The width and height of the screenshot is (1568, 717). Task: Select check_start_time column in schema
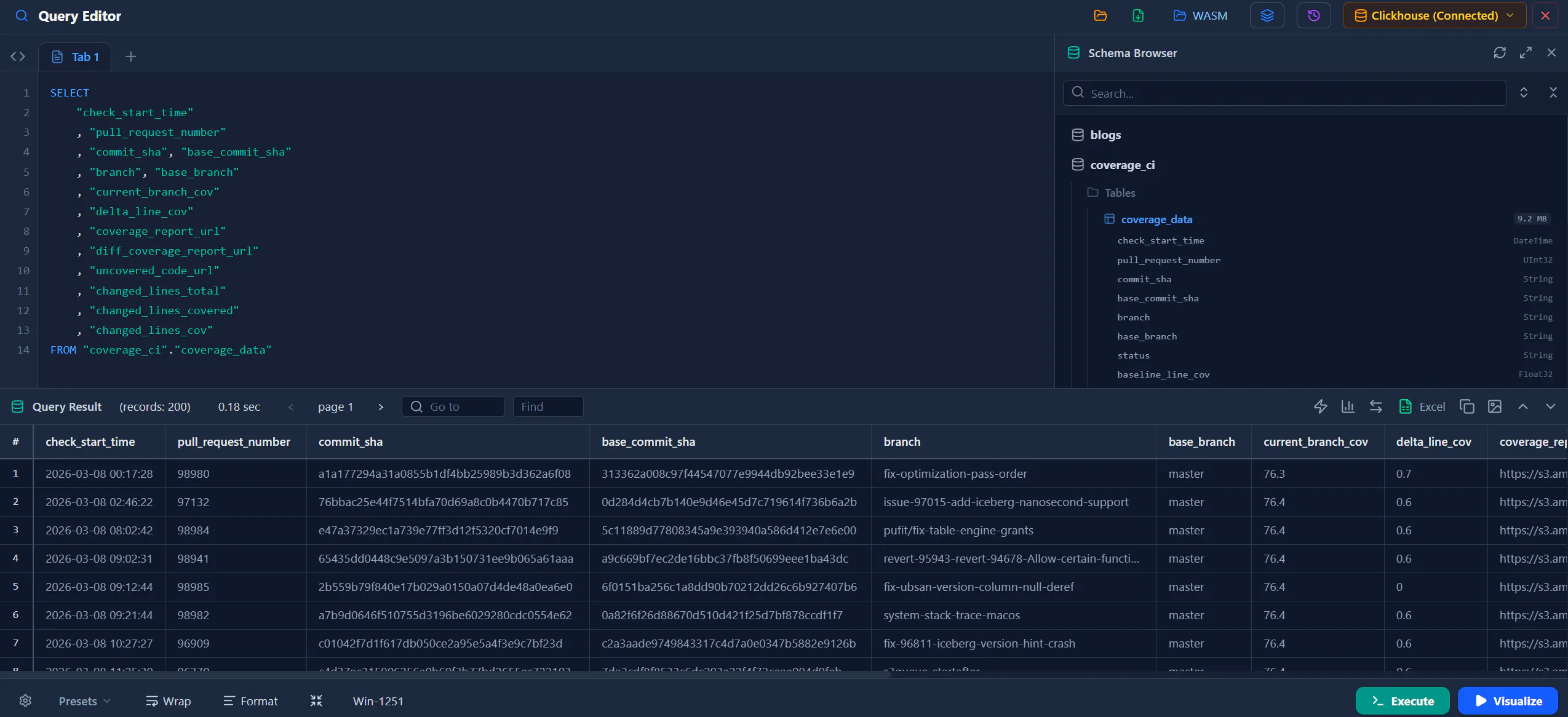point(1161,240)
